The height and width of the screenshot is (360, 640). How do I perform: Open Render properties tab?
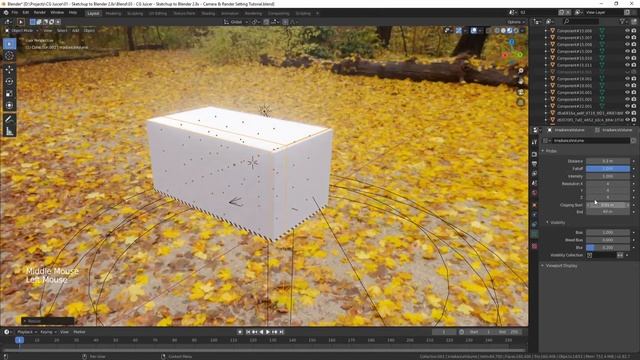click(534, 154)
